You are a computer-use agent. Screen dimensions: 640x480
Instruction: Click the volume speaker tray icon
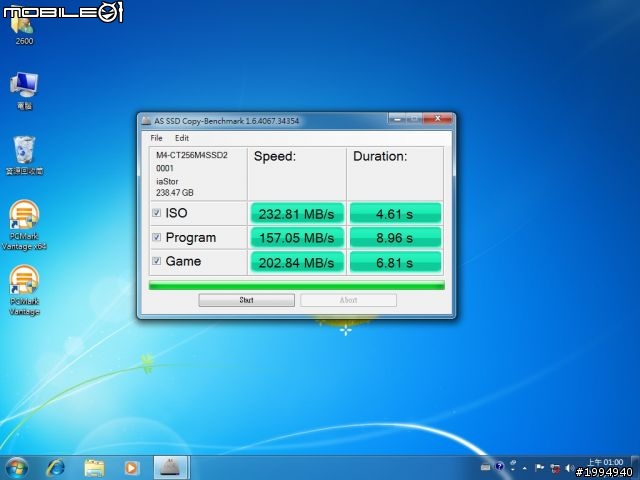pos(569,467)
